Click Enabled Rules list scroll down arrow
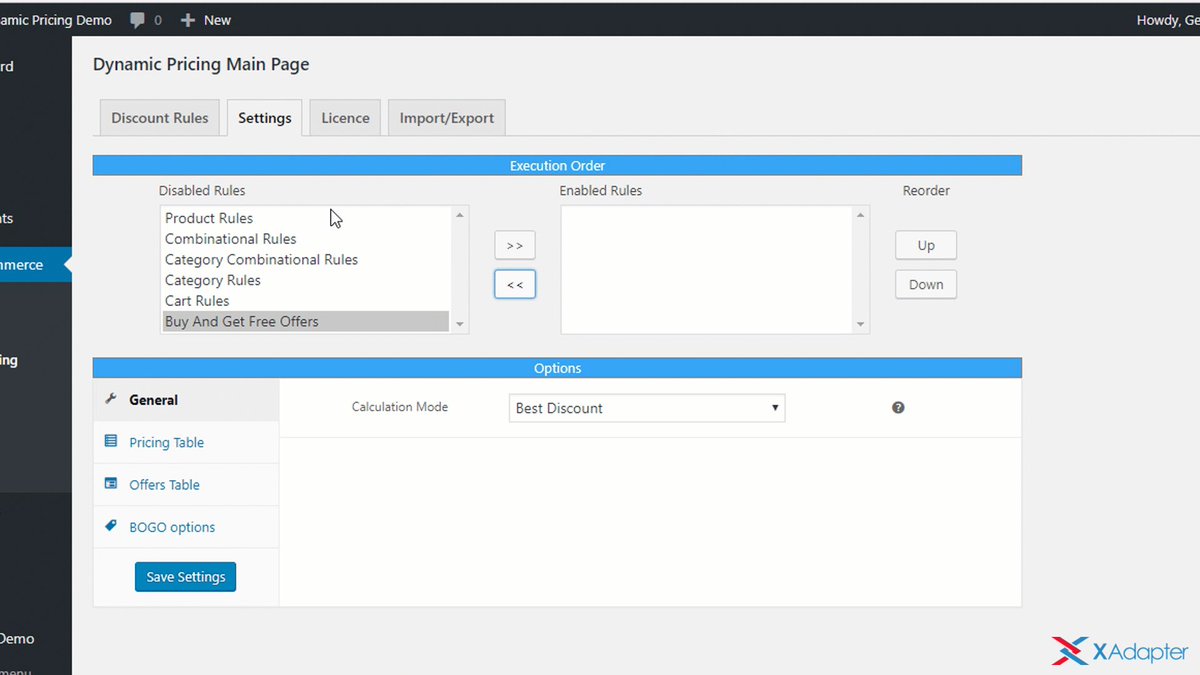This screenshot has height=675, width=1200. coord(860,324)
